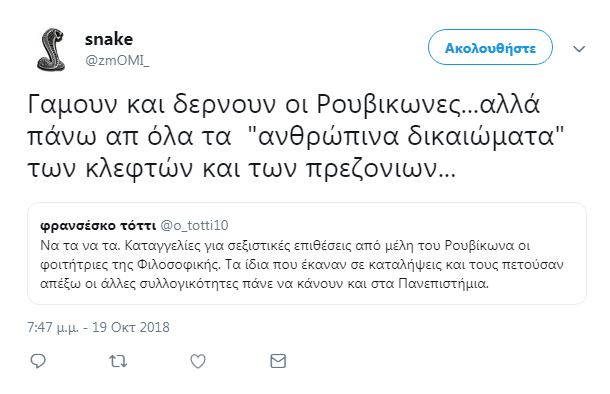
Task: Open the quoted tweet by φρανσέσκο τόττι
Action: click(307, 254)
